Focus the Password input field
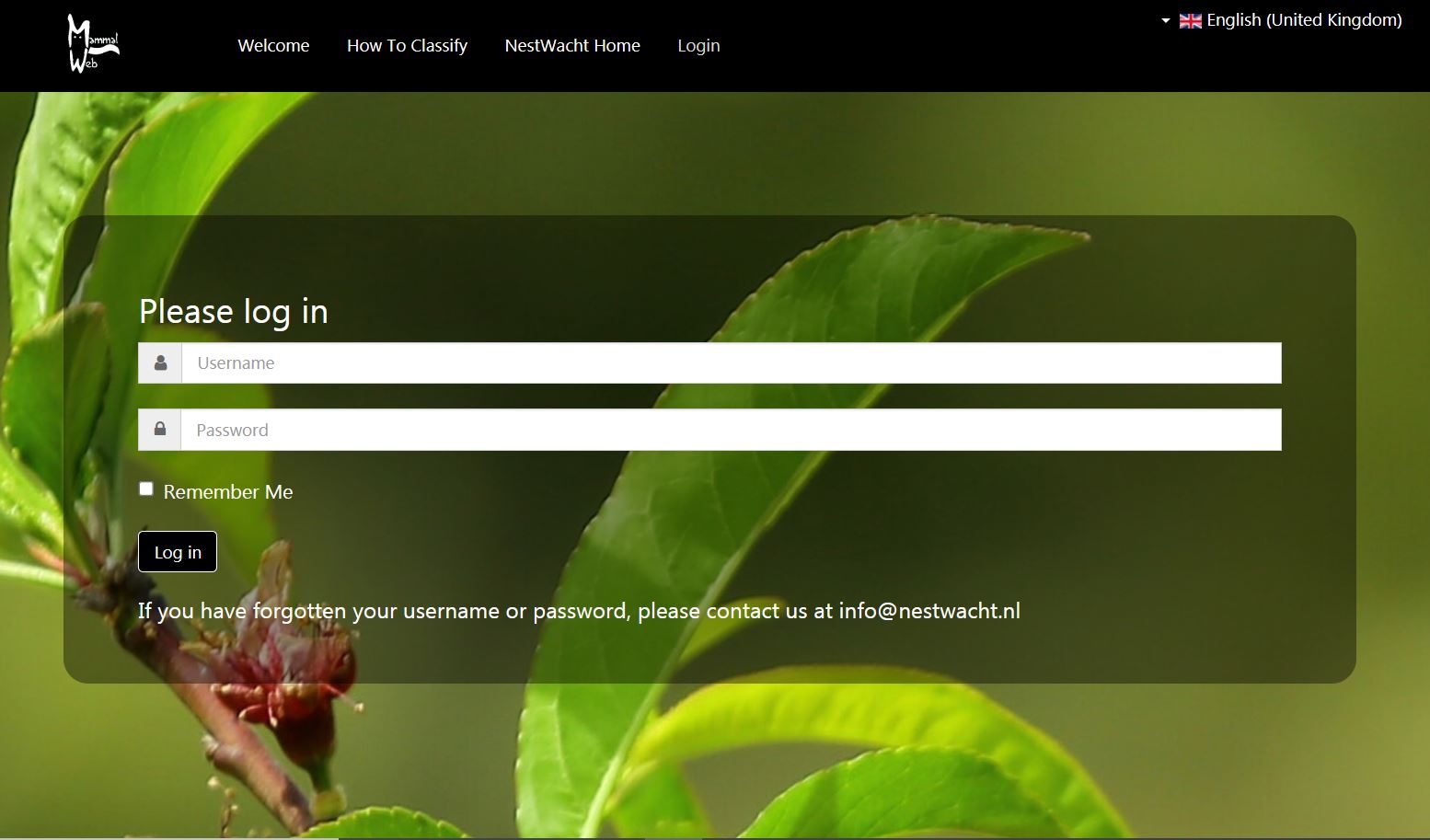1430x840 pixels. coord(732,430)
